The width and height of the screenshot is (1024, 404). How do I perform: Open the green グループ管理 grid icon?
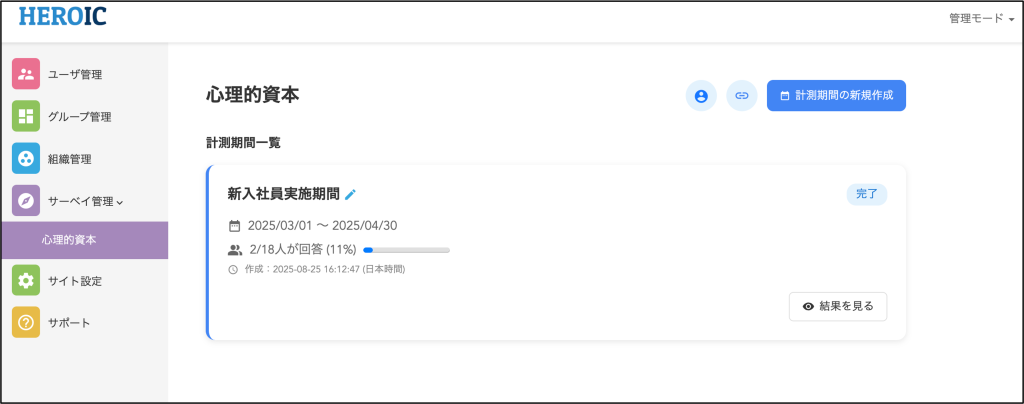[26, 117]
